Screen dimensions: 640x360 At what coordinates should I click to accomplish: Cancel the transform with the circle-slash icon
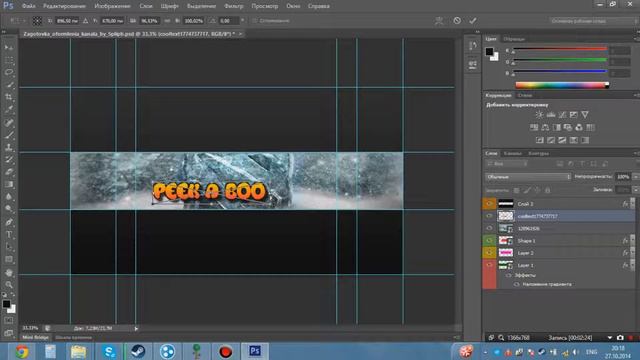click(x=457, y=20)
